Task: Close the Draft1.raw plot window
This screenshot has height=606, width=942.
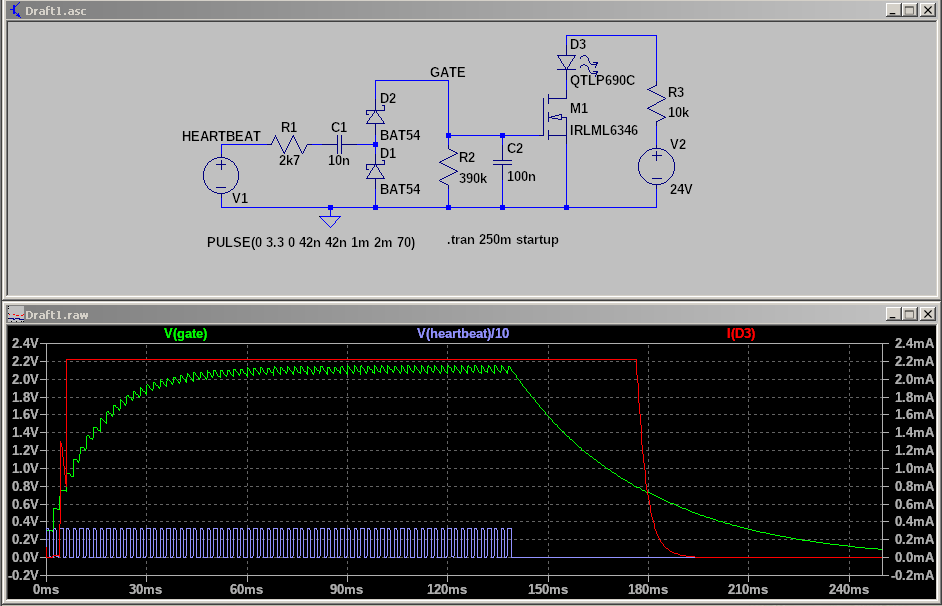Action: click(927, 314)
